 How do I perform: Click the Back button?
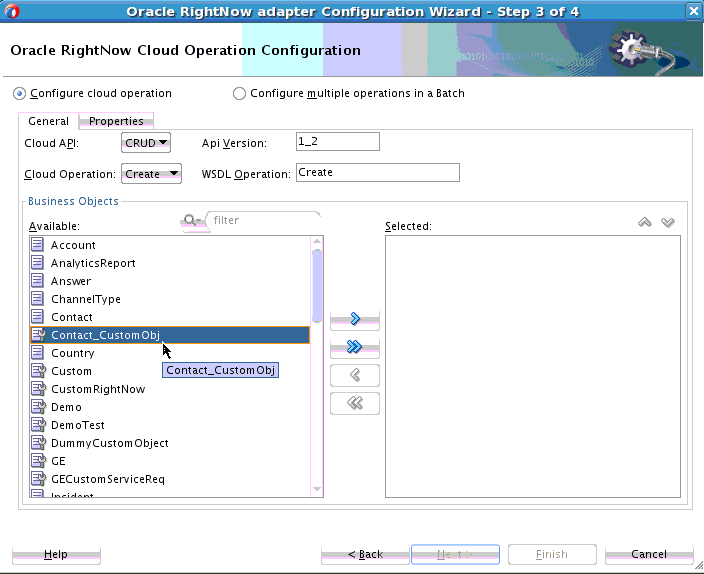coord(365,554)
